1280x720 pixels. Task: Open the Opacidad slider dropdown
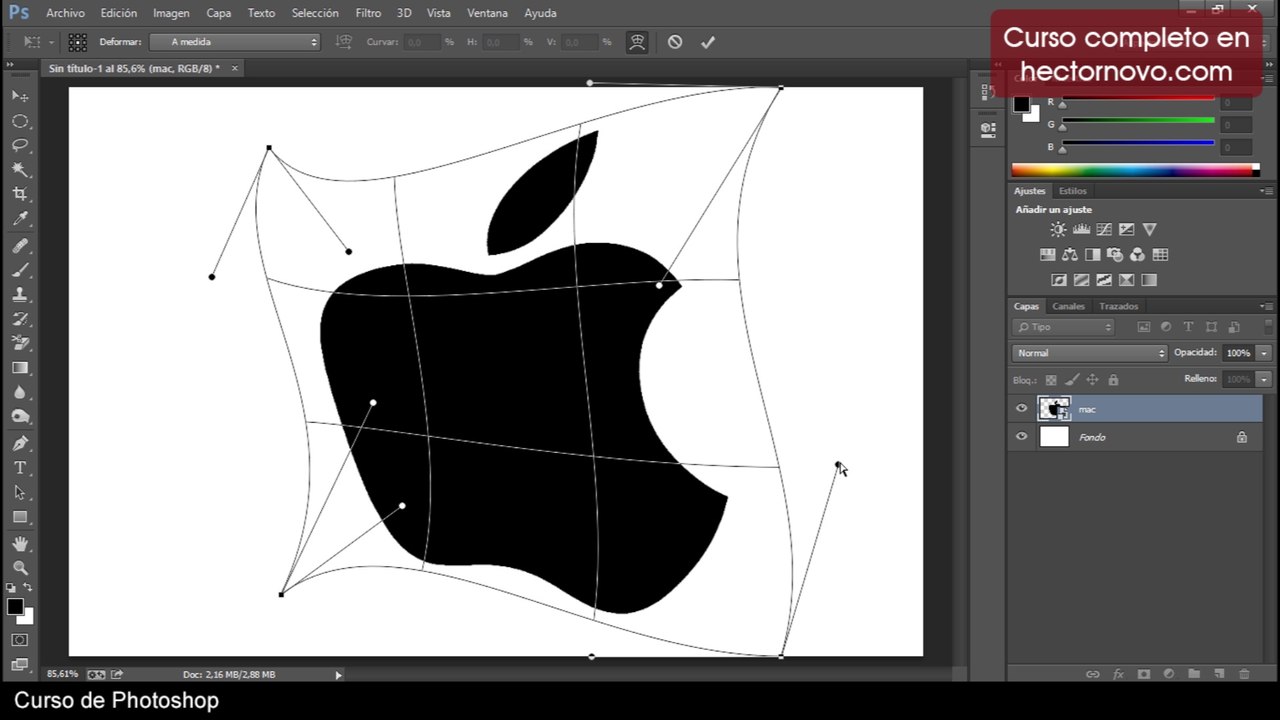coord(1264,353)
